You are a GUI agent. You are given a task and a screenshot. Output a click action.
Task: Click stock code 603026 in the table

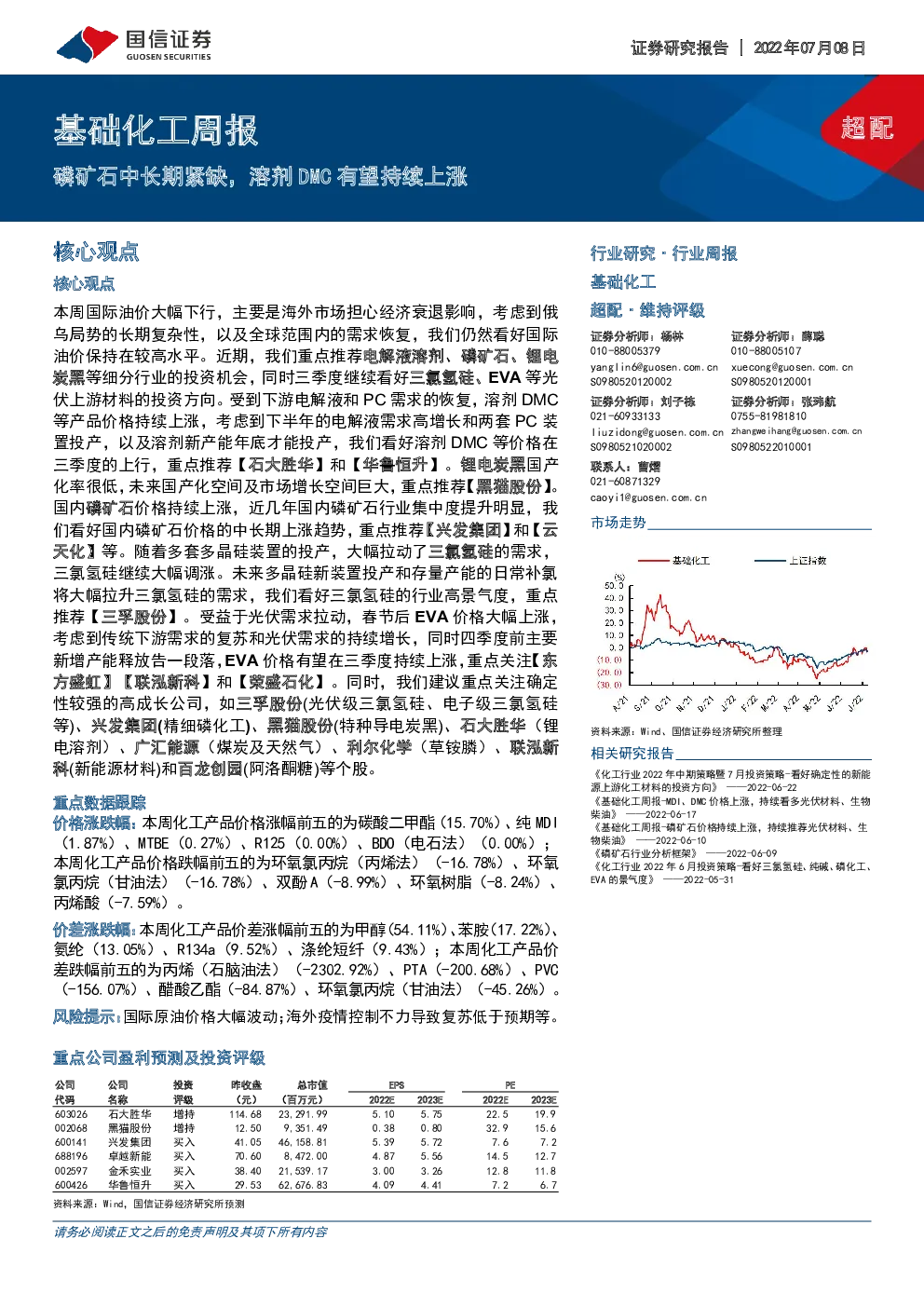click(x=71, y=1114)
